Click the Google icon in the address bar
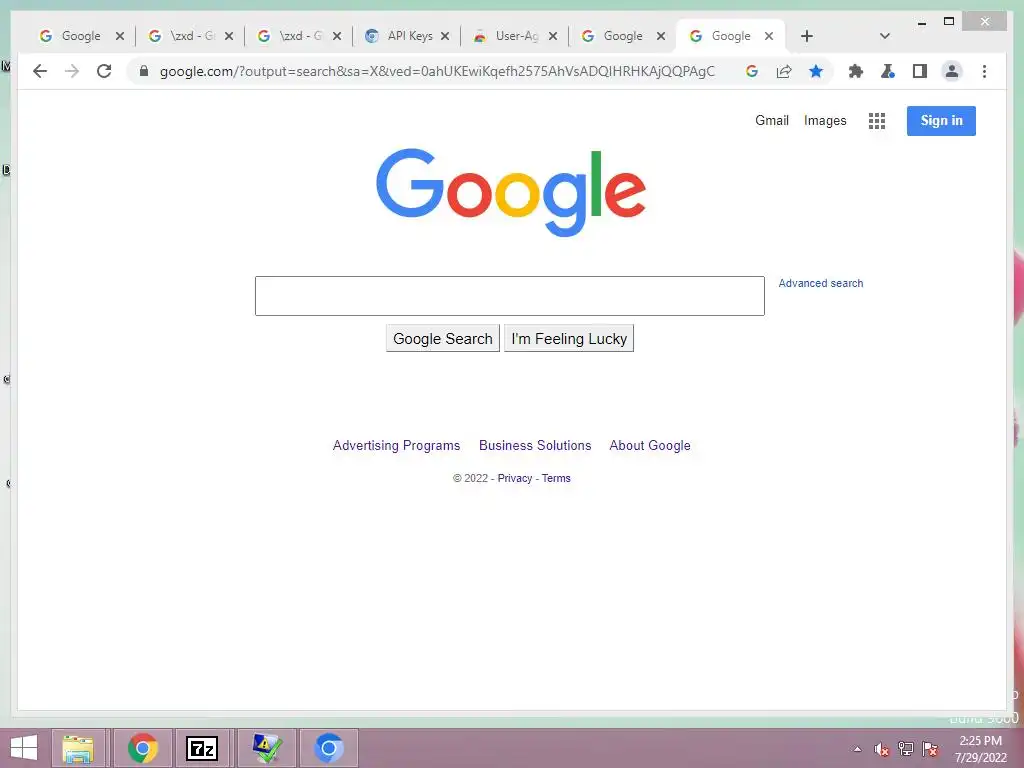 752,71
